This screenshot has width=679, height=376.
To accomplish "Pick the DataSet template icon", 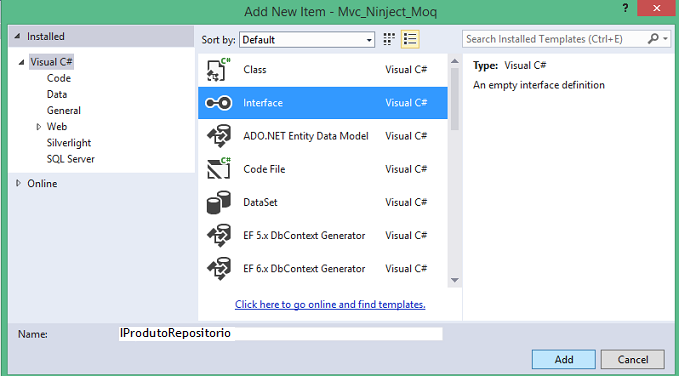I will click(x=219, y=202).
